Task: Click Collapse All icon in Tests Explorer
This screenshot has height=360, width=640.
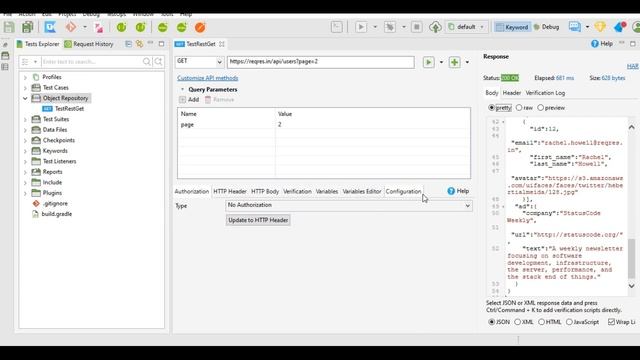Action: [128, 44]
